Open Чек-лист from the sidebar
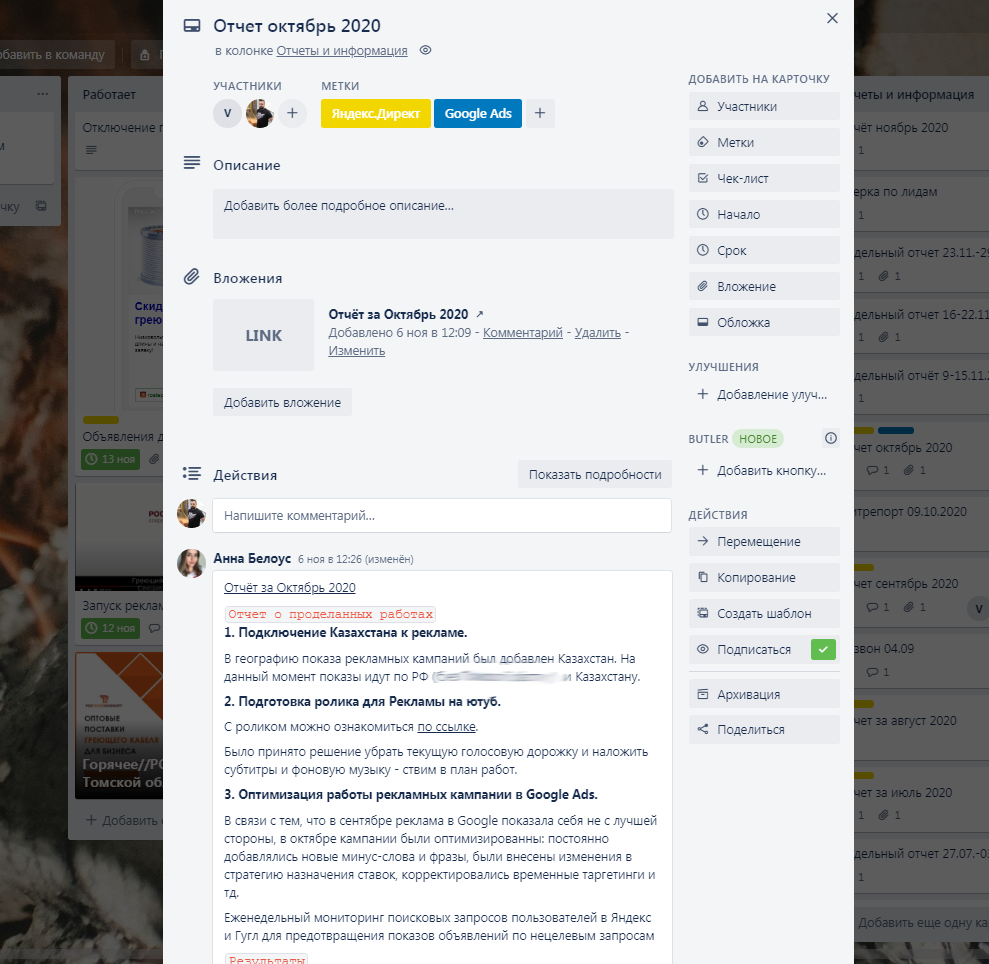The image size is (989, 964). point(764,179)
